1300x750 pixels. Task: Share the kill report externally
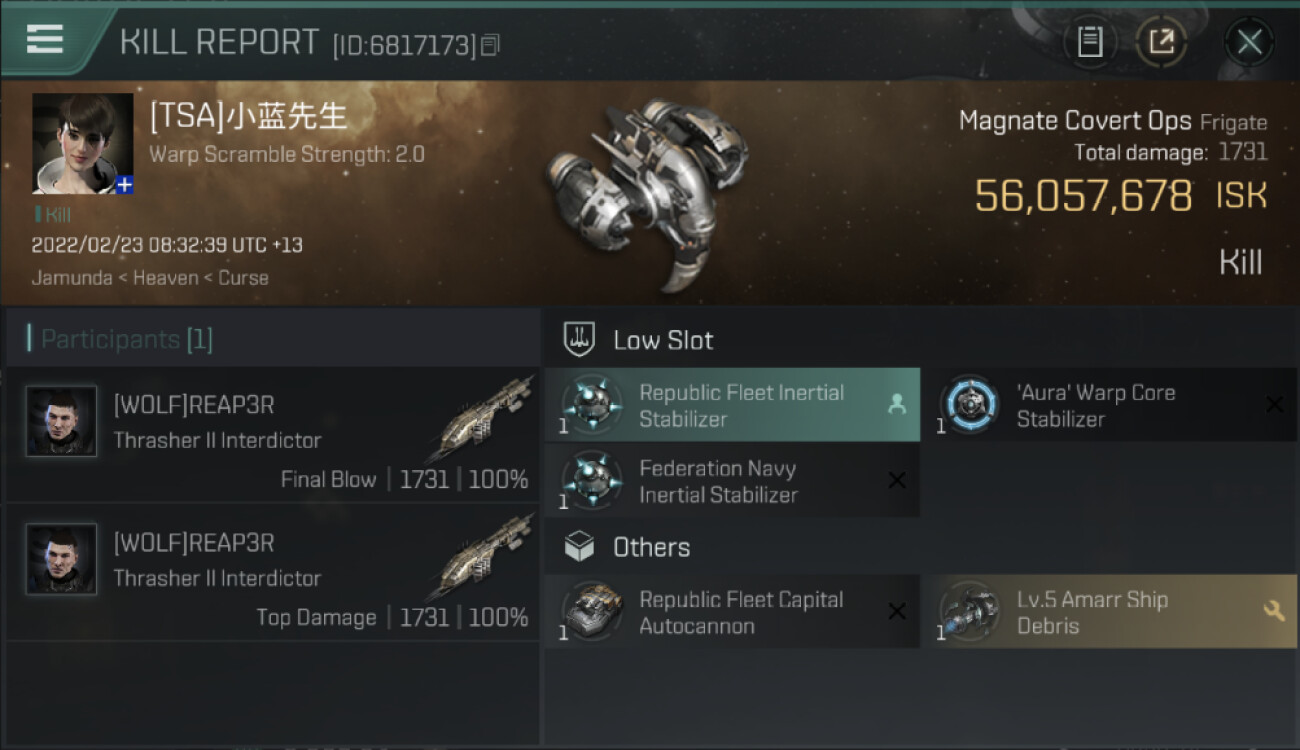(1161, 42)
